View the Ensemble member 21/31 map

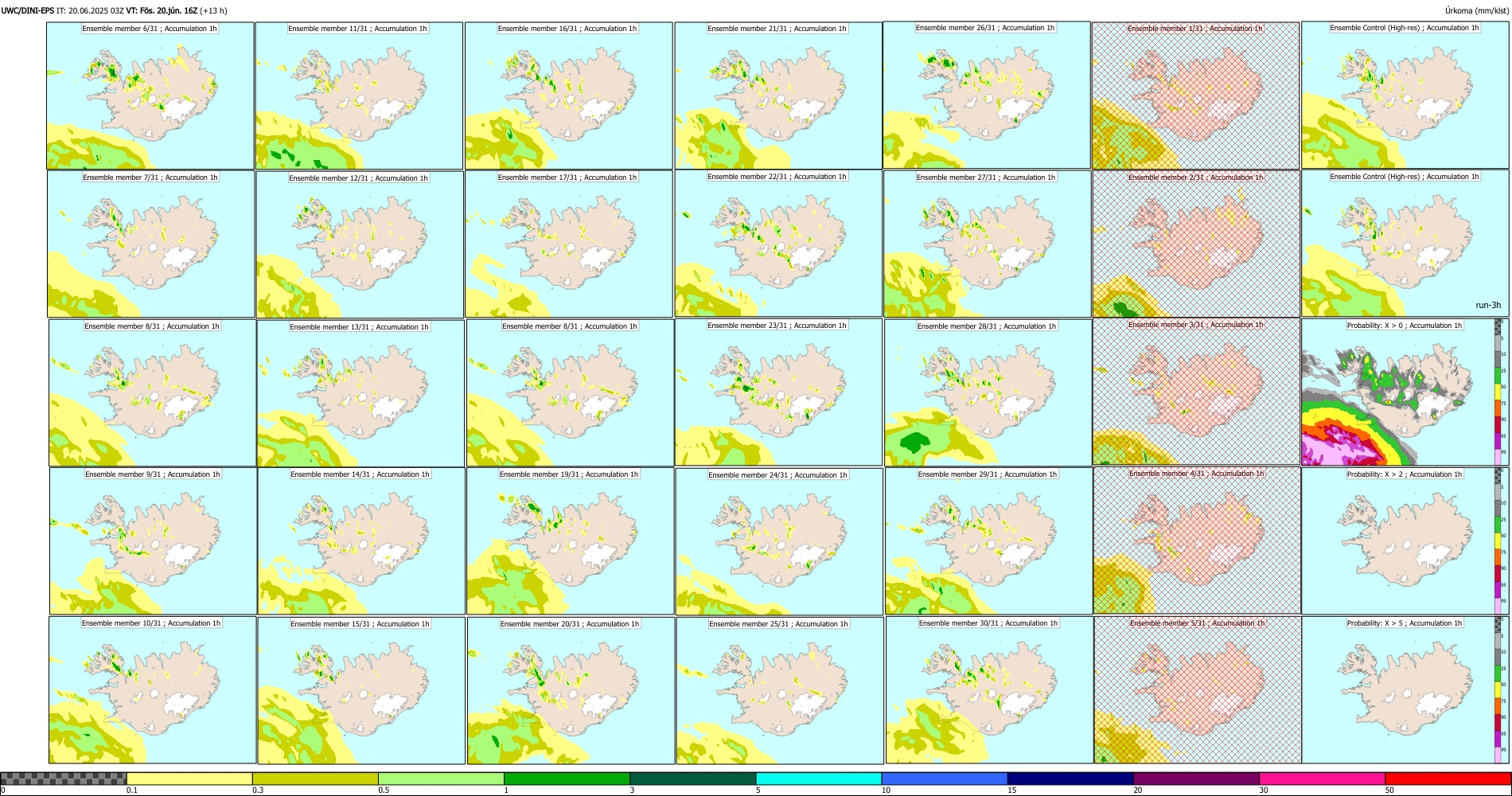778,96
